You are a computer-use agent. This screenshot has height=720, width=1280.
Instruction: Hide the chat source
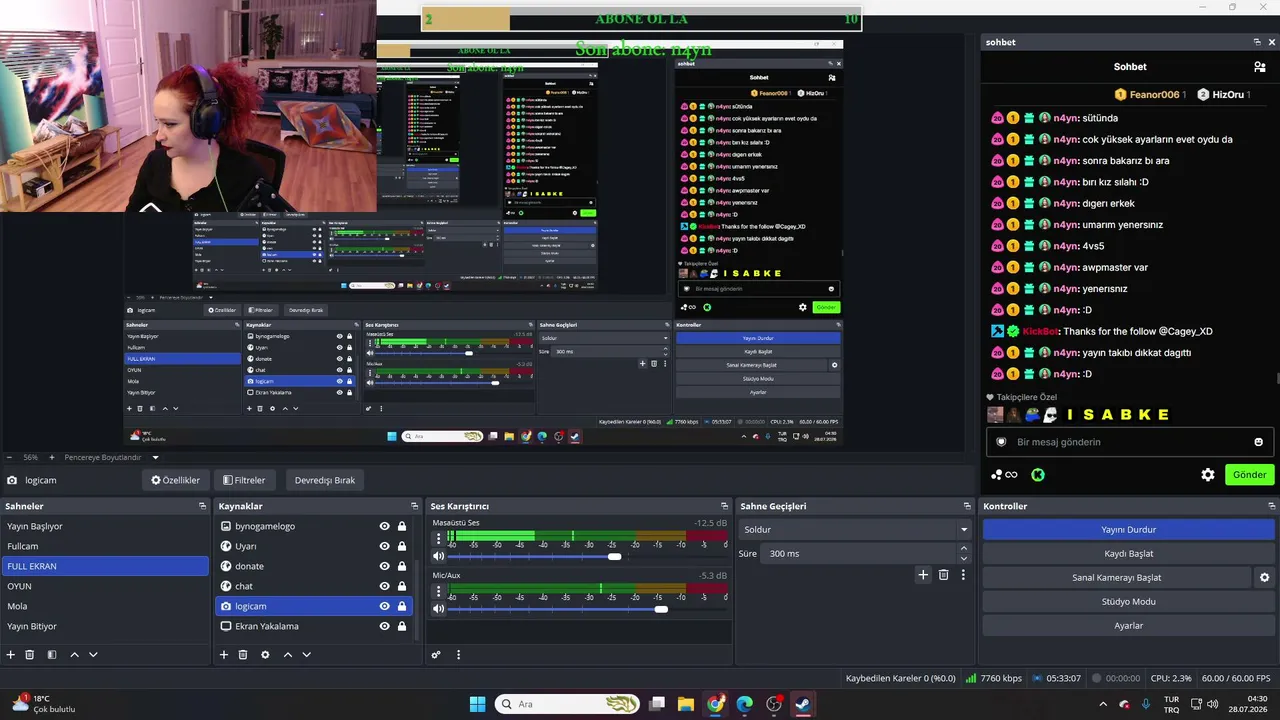pyautogui.click(x=385, y=586)
